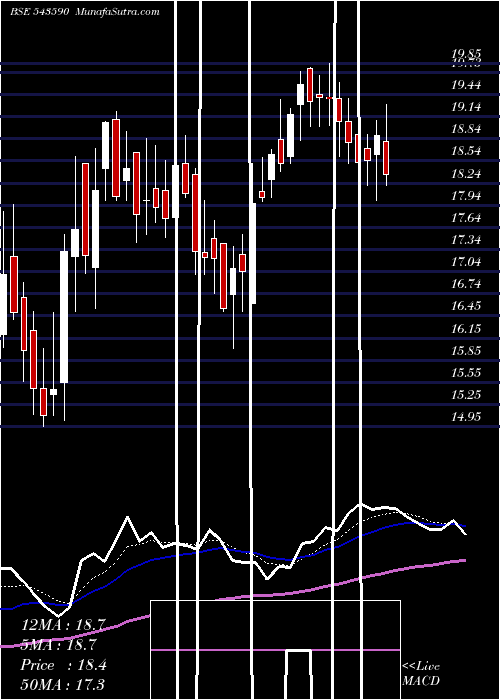Click the 19.44 price axis label
The width and height of the screenshot is (500, 700).
pyautogui.click(x=466, y=84)
